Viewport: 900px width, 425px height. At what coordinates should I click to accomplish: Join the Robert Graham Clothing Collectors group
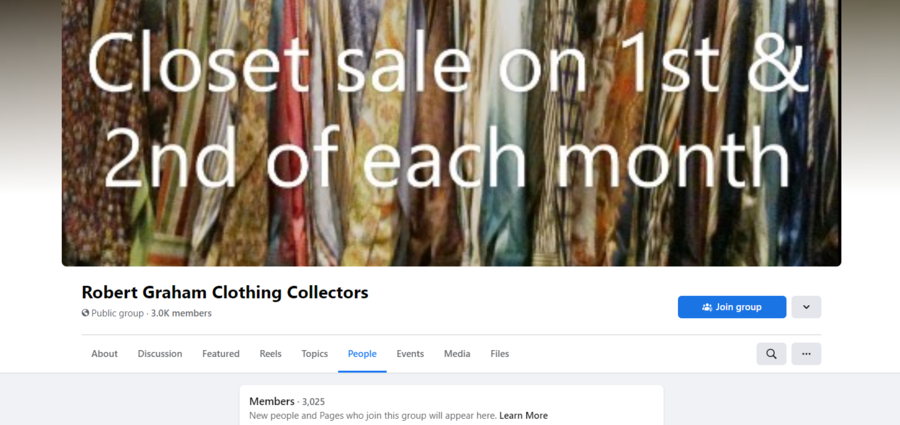click(x=732, y=307)
